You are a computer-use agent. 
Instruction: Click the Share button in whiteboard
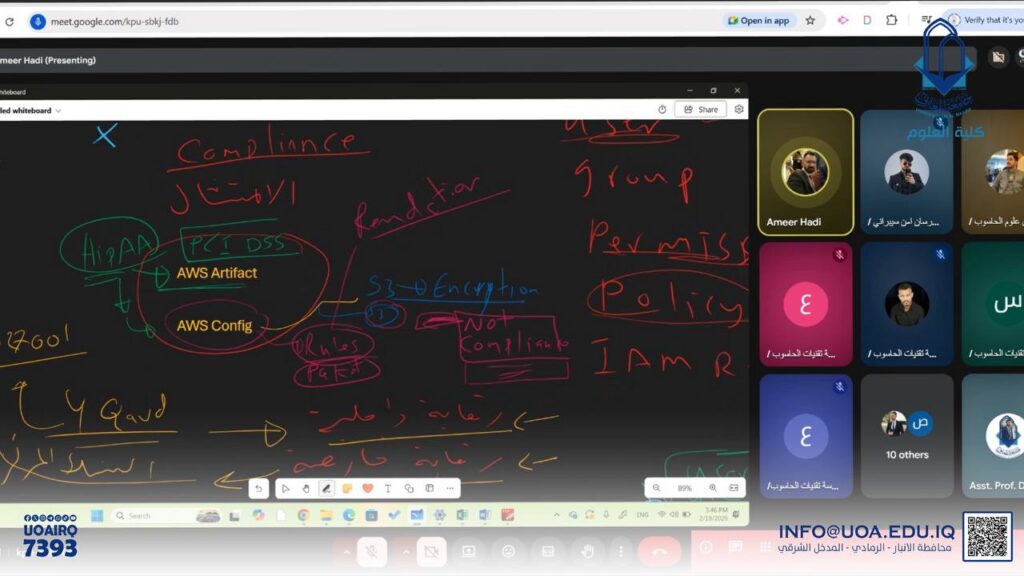point(700,109)
